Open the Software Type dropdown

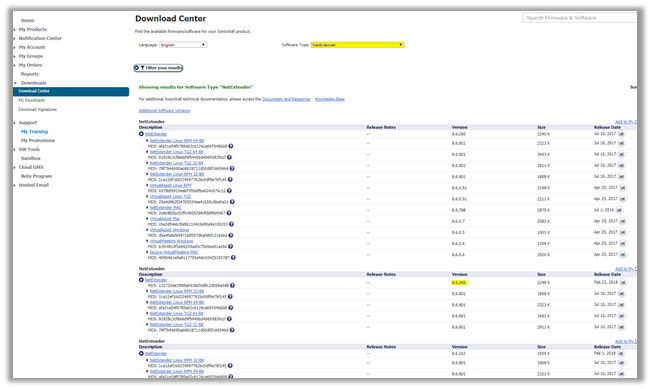click(x=357, y=45)
